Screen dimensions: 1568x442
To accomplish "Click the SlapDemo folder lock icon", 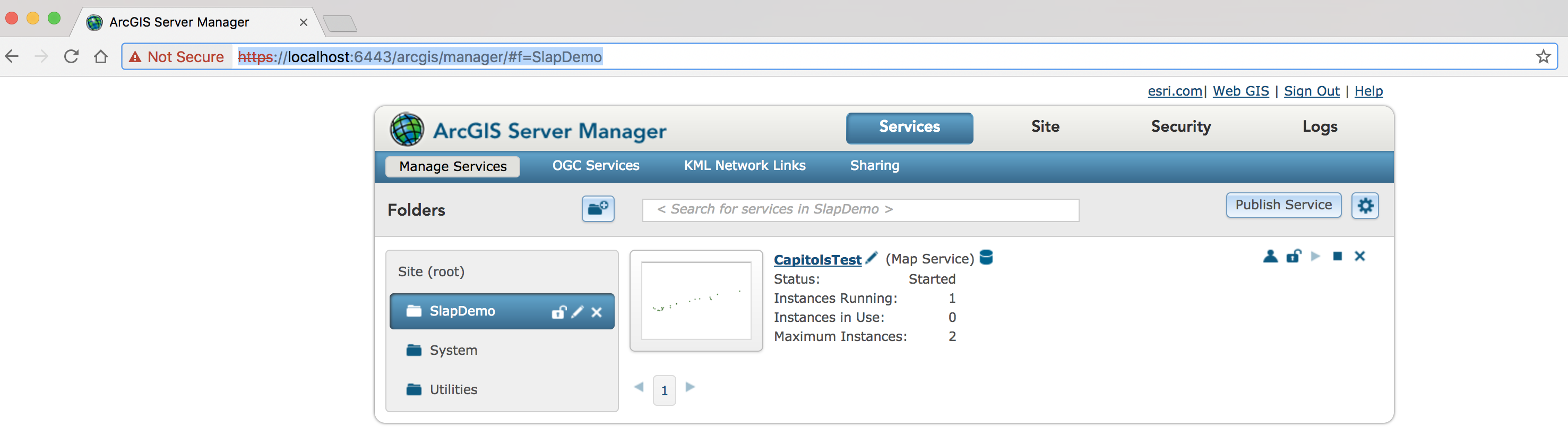I will [559, 312].
